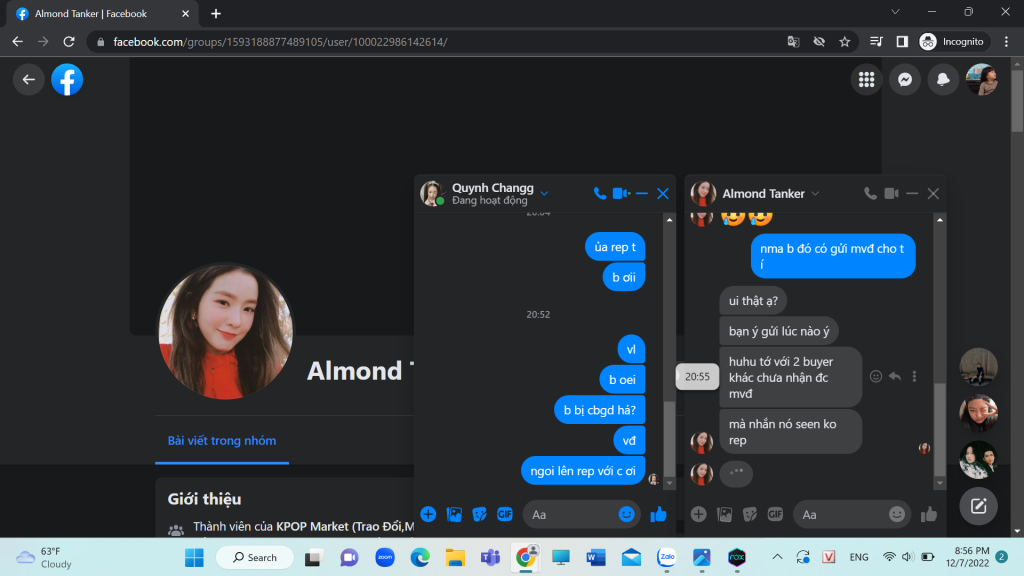Click the Facebook back arrow button

pos(29,80)
